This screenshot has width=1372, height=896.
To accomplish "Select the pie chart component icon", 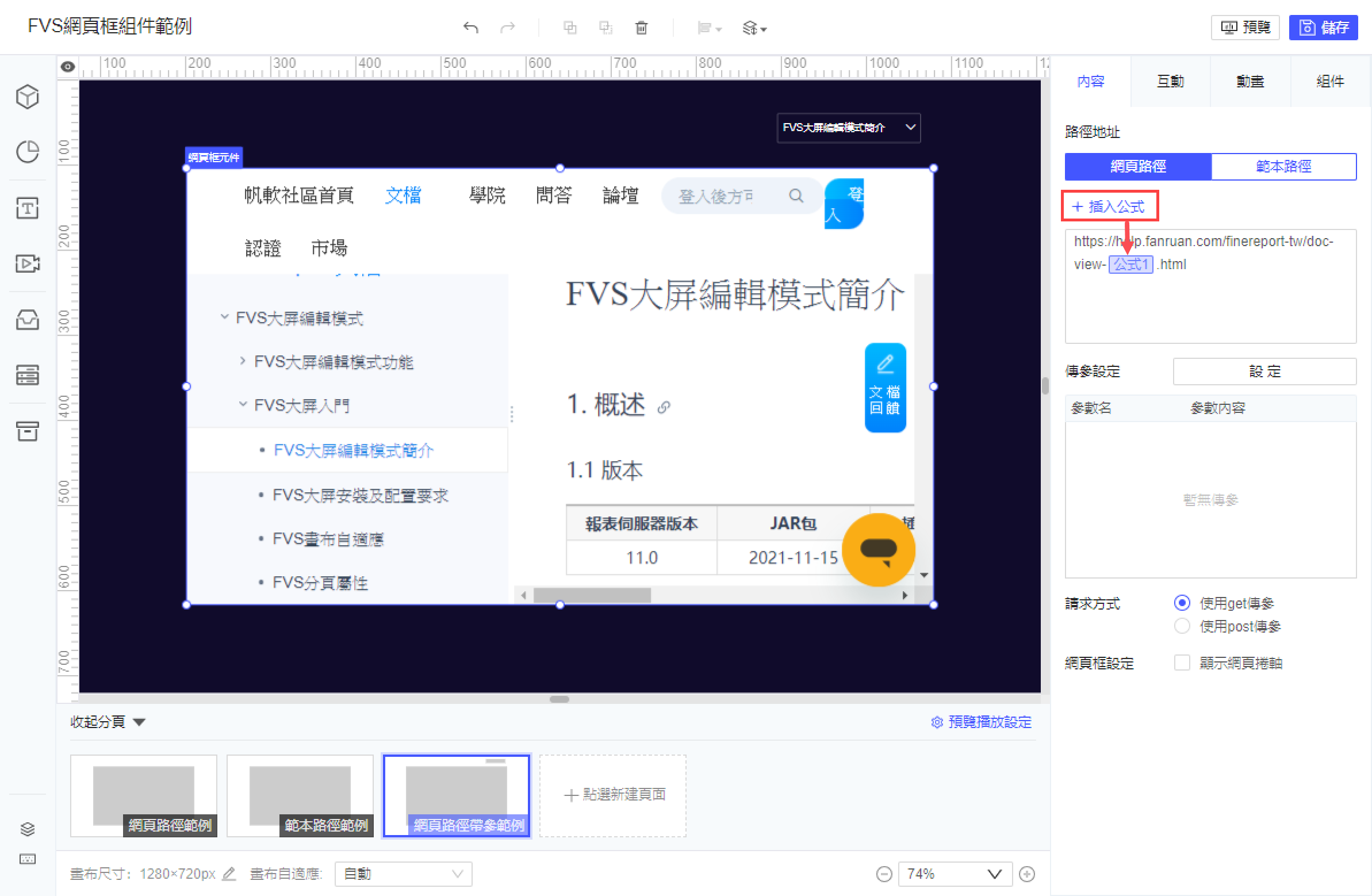I will [27, 152].
